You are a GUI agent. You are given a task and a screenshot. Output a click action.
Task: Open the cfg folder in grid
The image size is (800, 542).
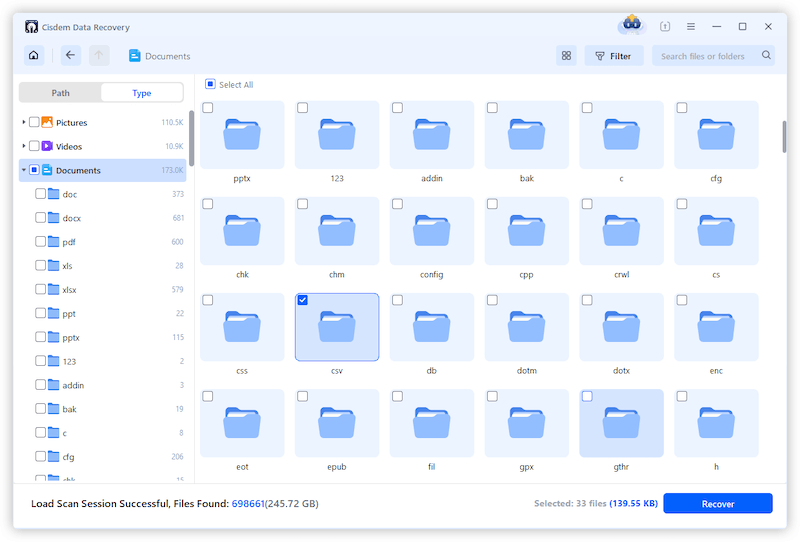point(716,135)
